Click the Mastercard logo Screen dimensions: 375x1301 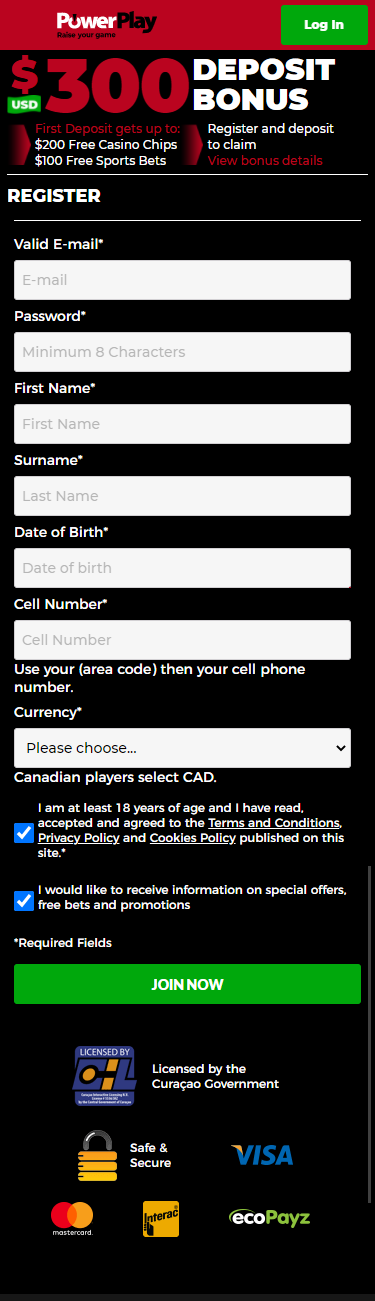pos(72,1219)
